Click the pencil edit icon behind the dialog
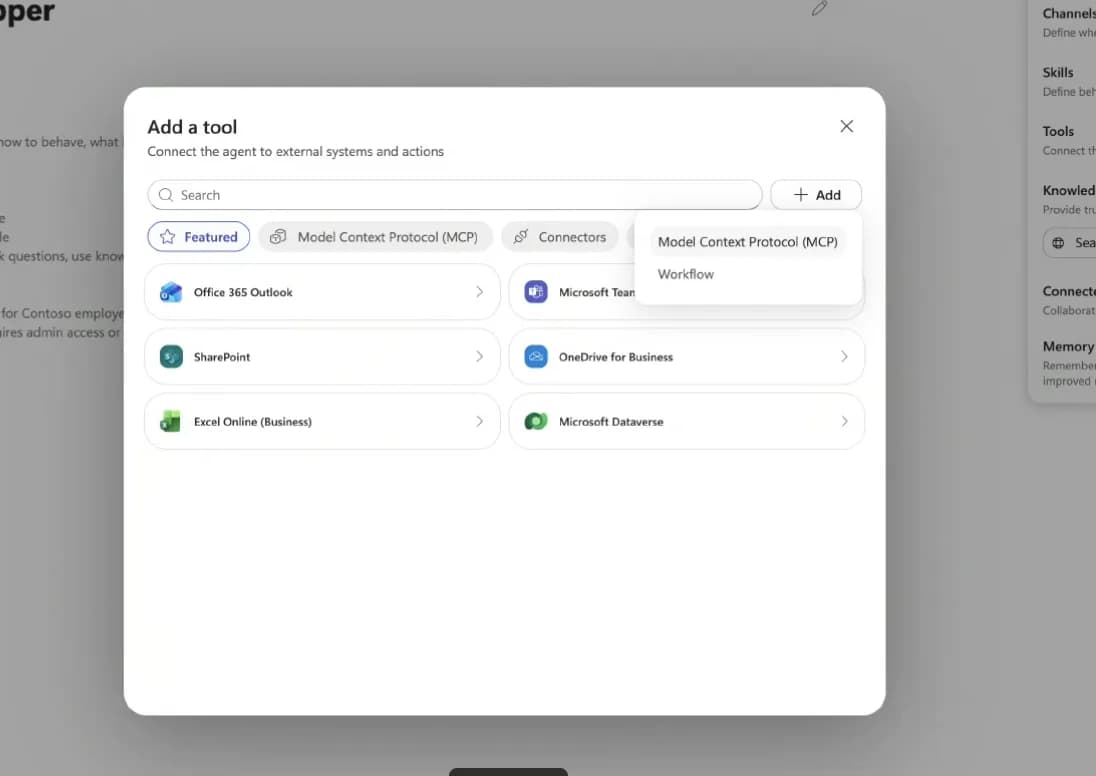The height and width of the screenshot is (776, 1096). [x=819, y=8]
